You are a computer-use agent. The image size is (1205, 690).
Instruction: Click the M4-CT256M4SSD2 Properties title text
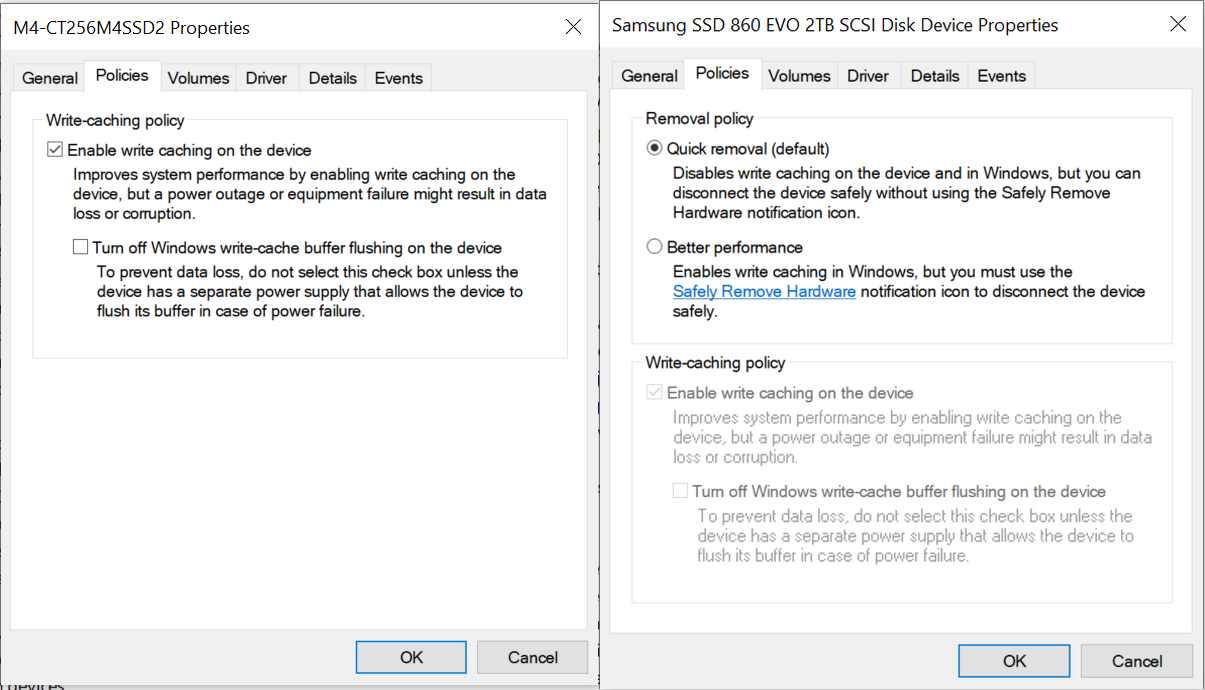pos(132,28)
